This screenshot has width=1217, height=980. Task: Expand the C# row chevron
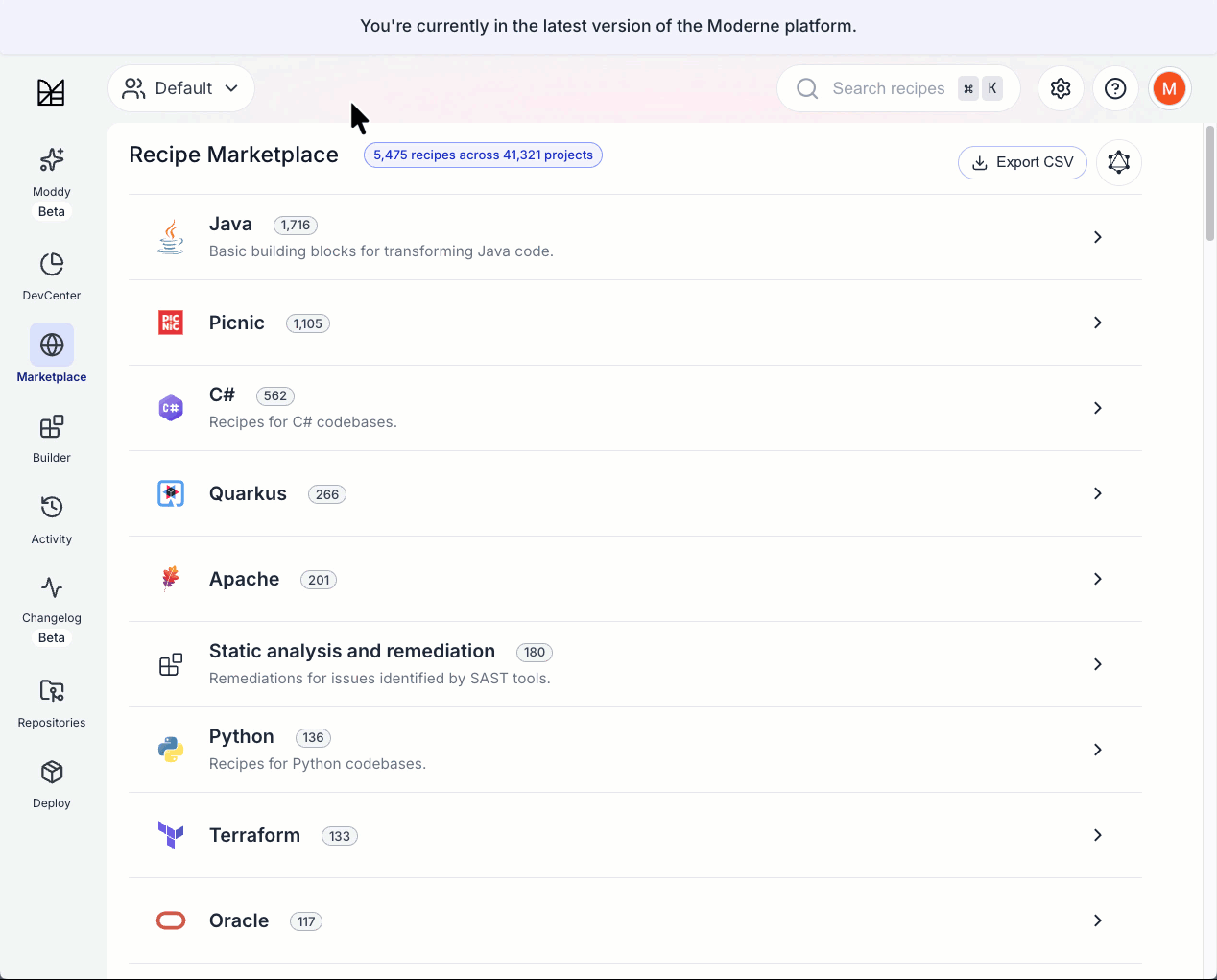pos(1098,408)
